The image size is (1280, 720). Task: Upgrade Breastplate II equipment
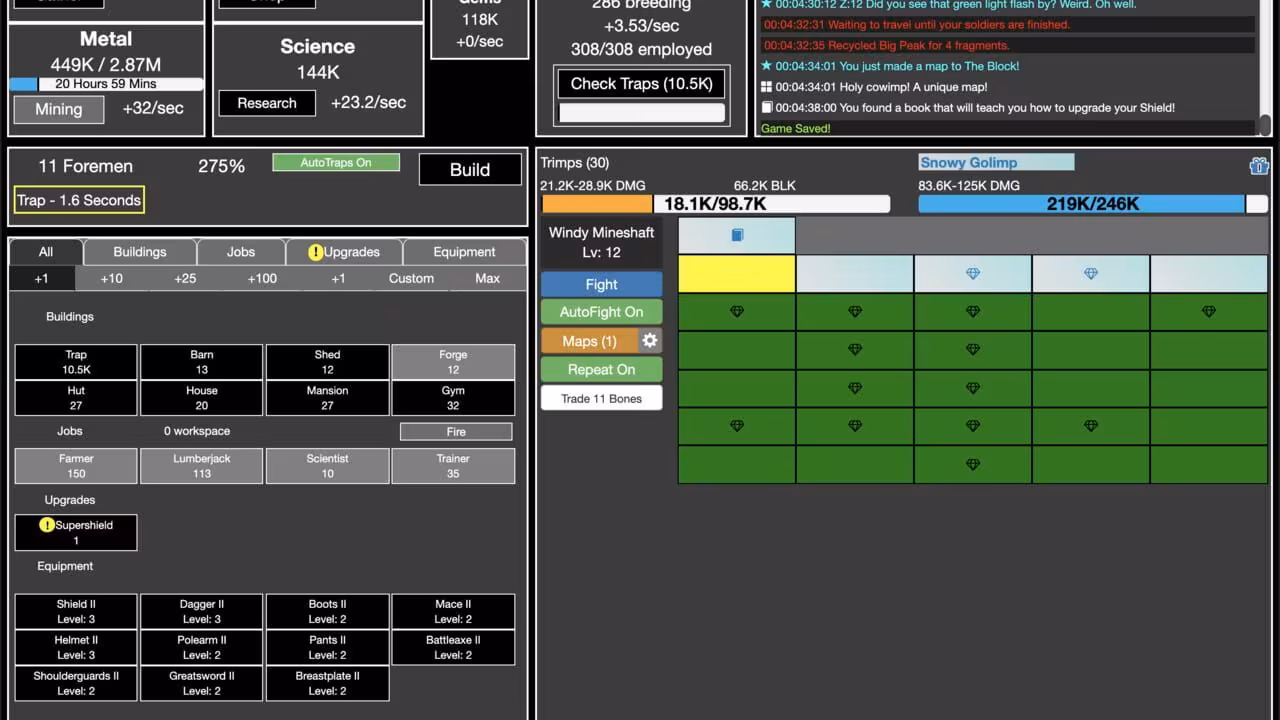pos(327,683)
